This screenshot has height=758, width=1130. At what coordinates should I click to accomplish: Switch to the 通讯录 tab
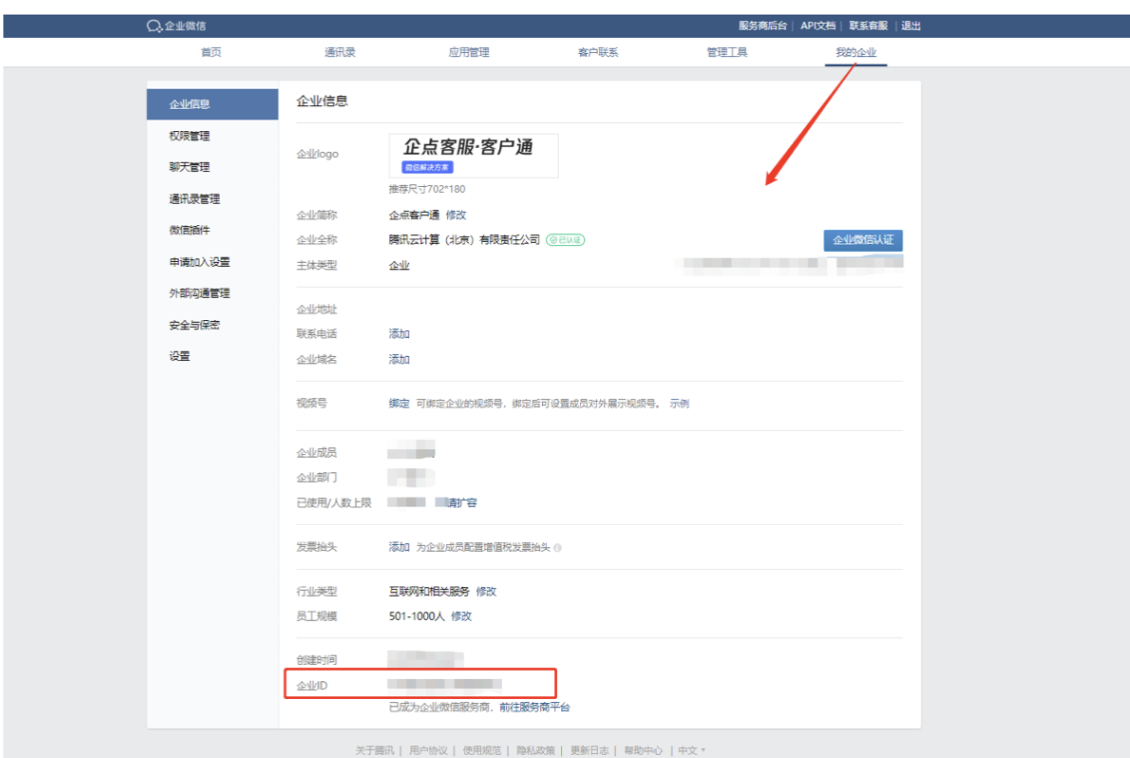tap(339, 53)
